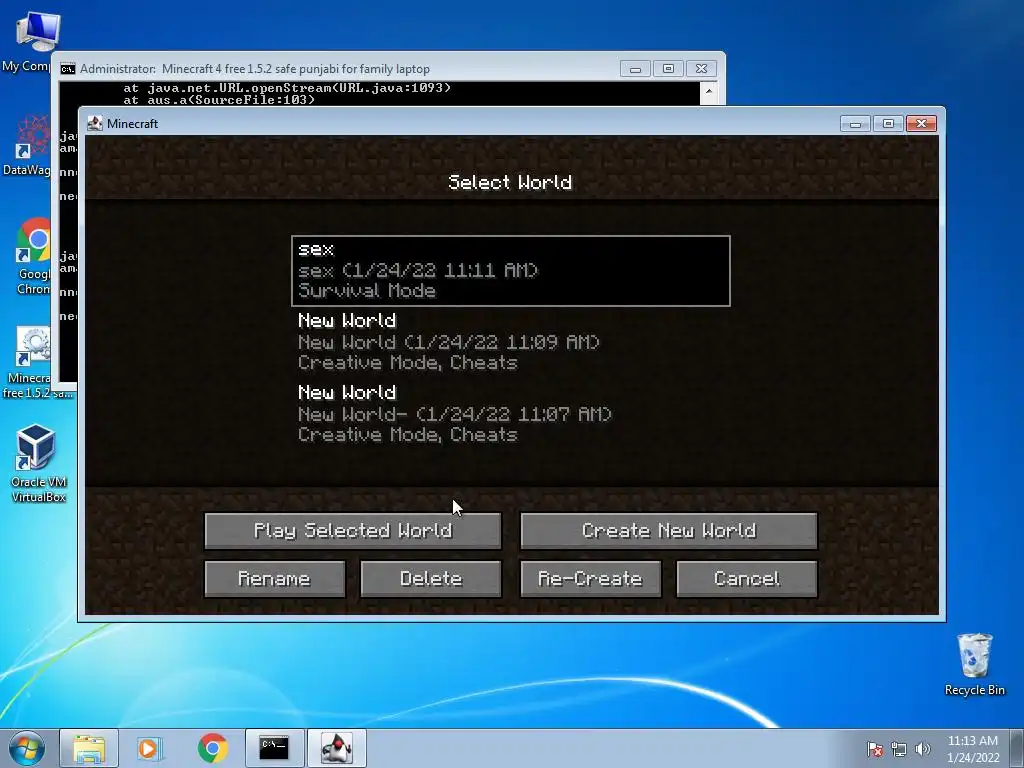Click the command prompt window title icon
The width and height of the screenshot is (1024, 768).
point(68,69)
